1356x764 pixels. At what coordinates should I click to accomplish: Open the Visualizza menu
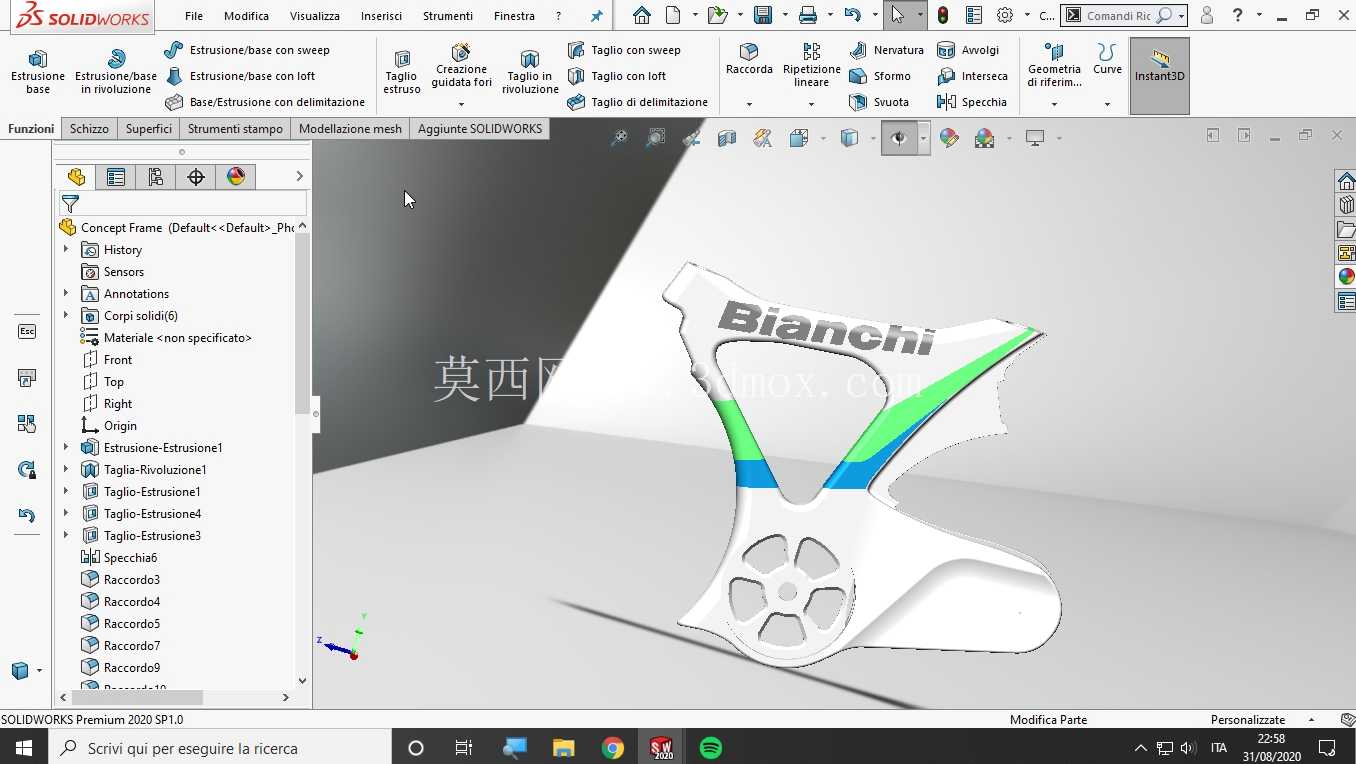coord(315,16)
